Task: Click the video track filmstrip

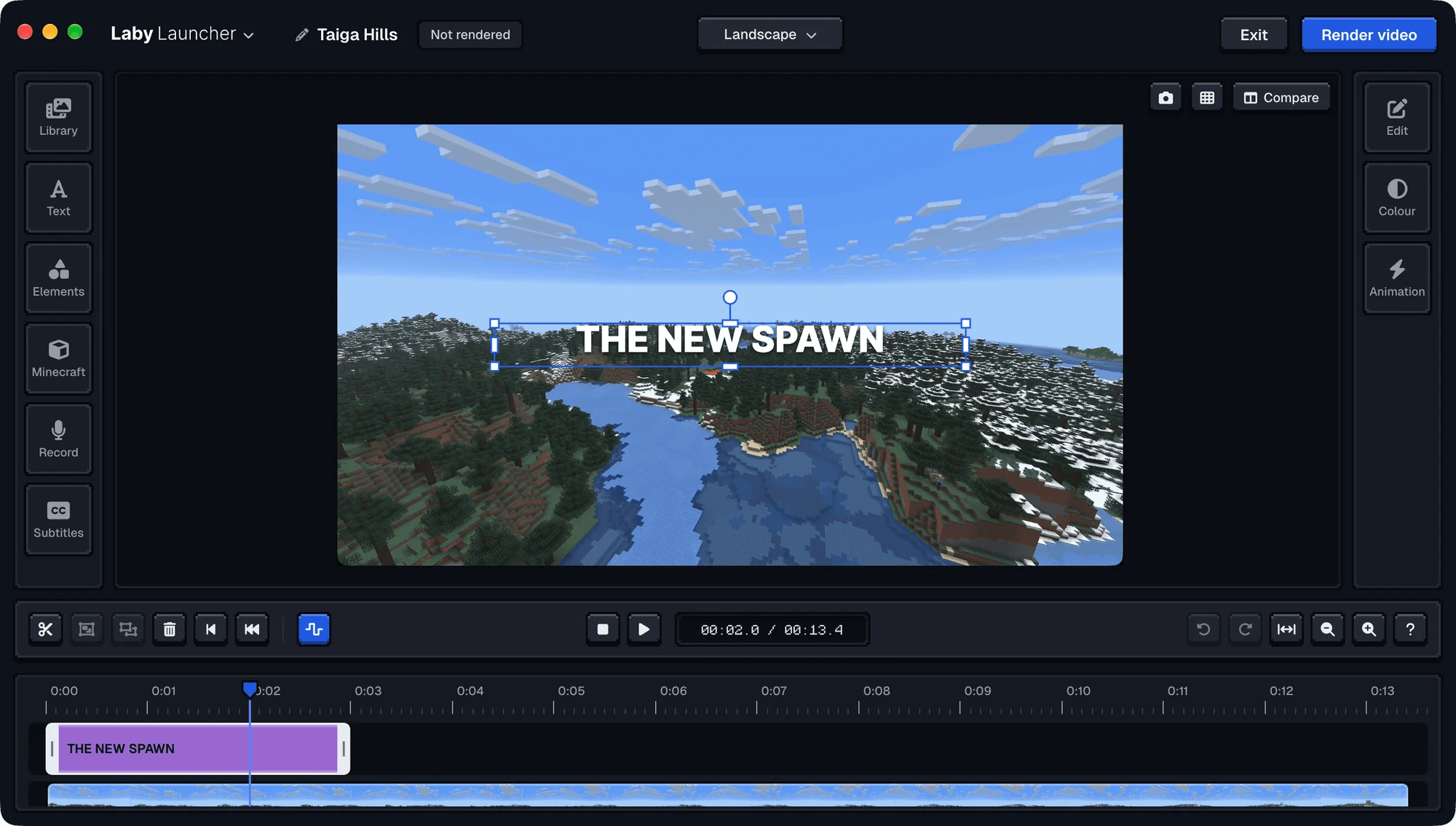Action: 727,795
